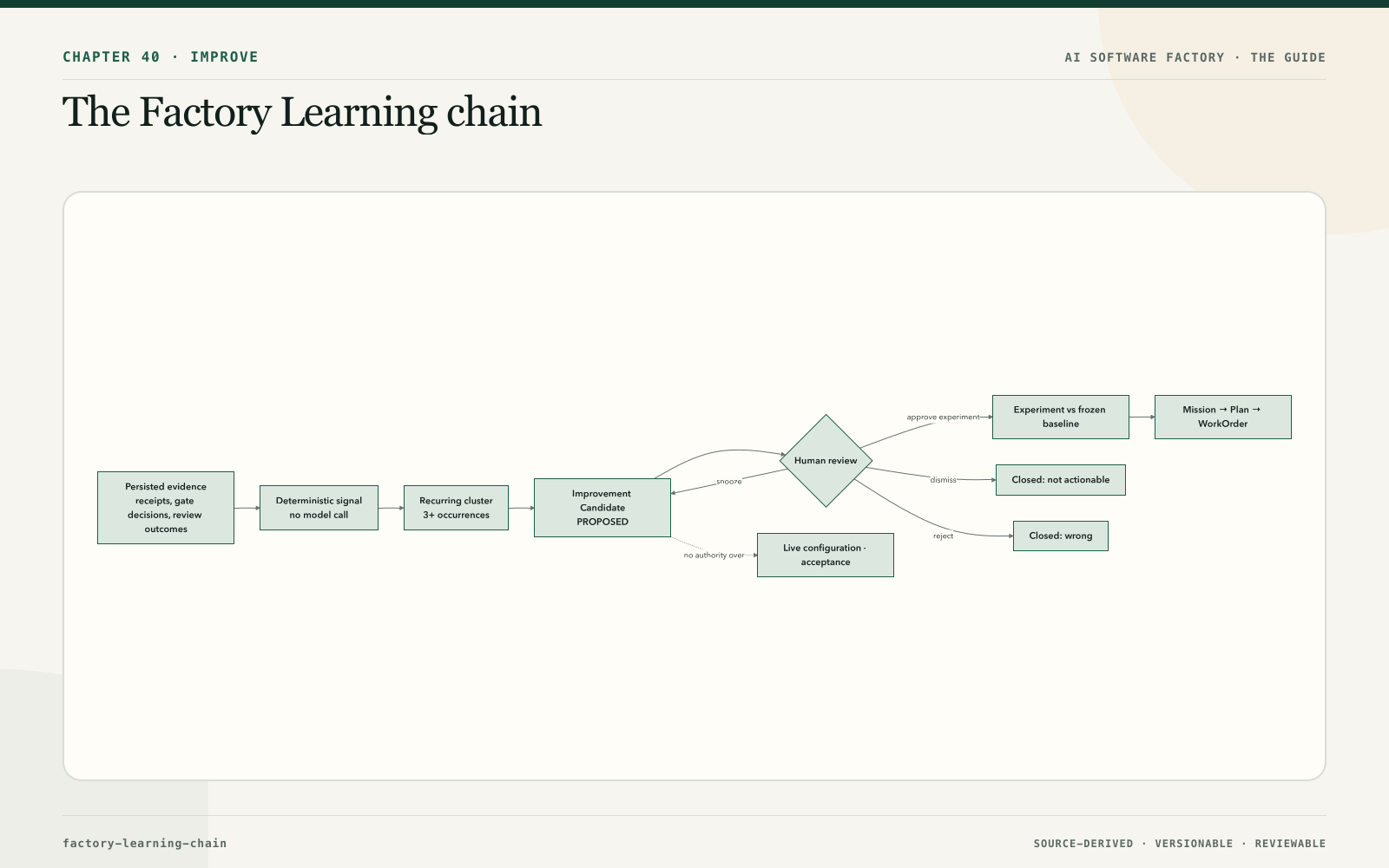Click the 'Mission → Plan → WorkOrder' box

(x=1223, y=417)
